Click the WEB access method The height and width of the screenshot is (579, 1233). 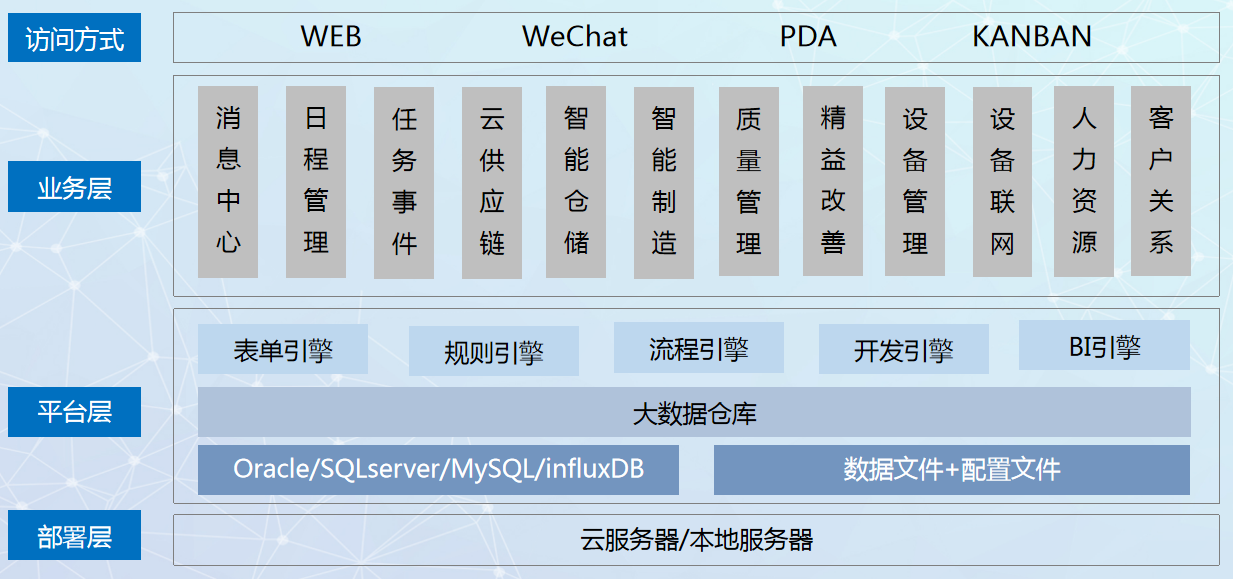(331, 37)
